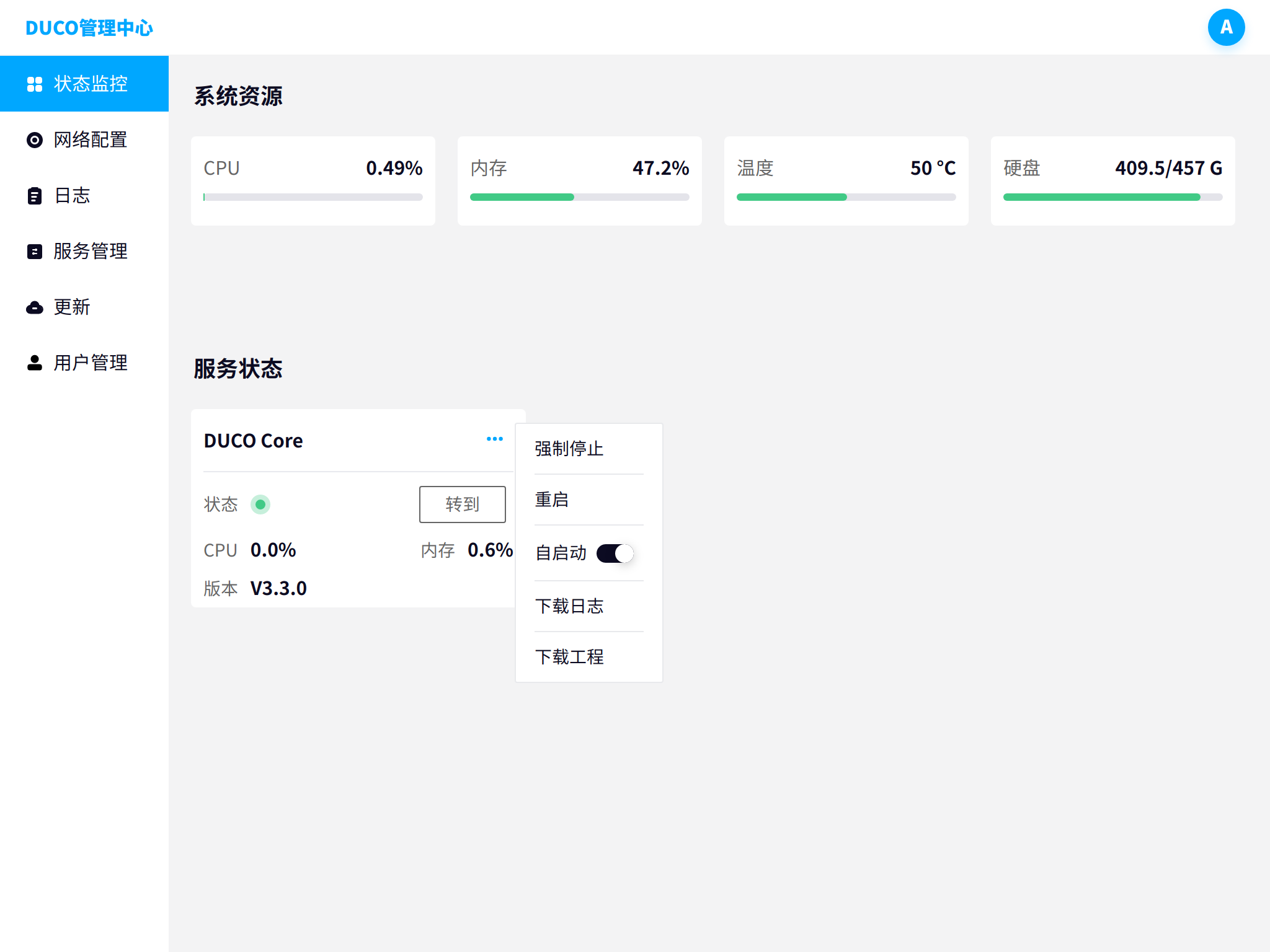This screenshot has height=952, width=1270.
Task: Click the user management person icon
Action: (x=35, y=363)
